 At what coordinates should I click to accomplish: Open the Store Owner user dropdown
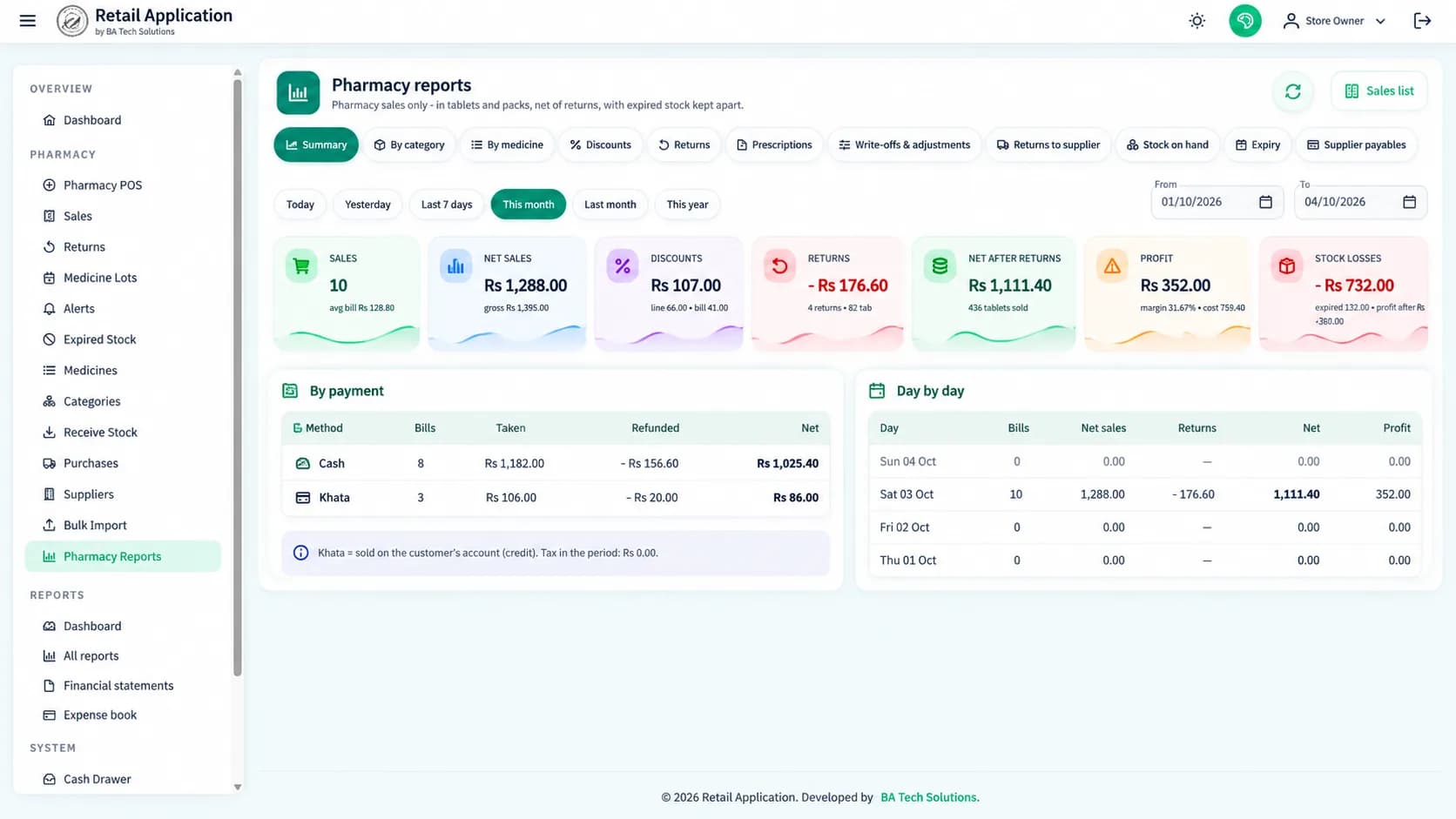click(x=1334, y=21)
